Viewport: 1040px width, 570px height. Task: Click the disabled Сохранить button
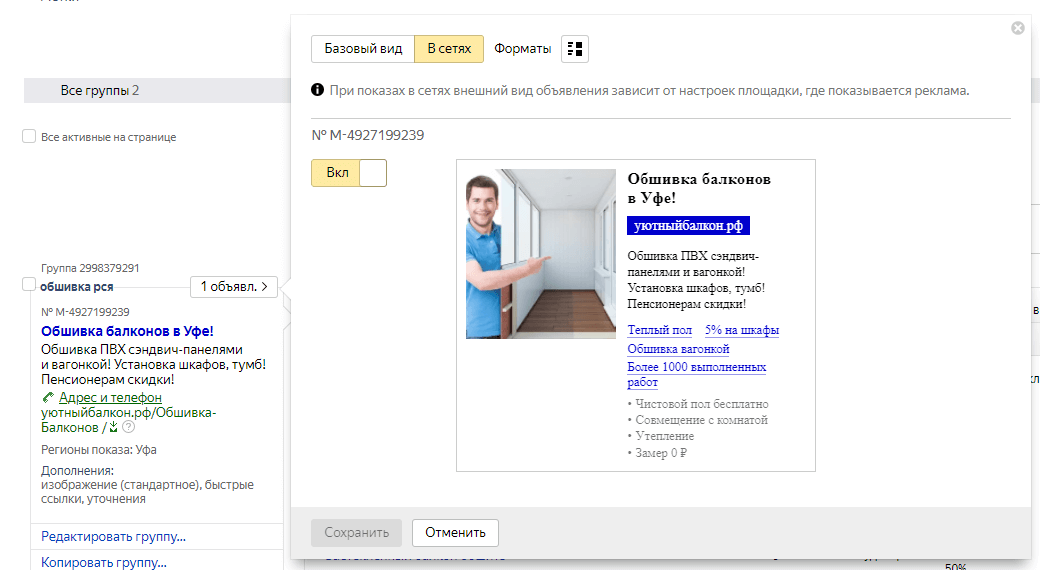click(356, 532)
